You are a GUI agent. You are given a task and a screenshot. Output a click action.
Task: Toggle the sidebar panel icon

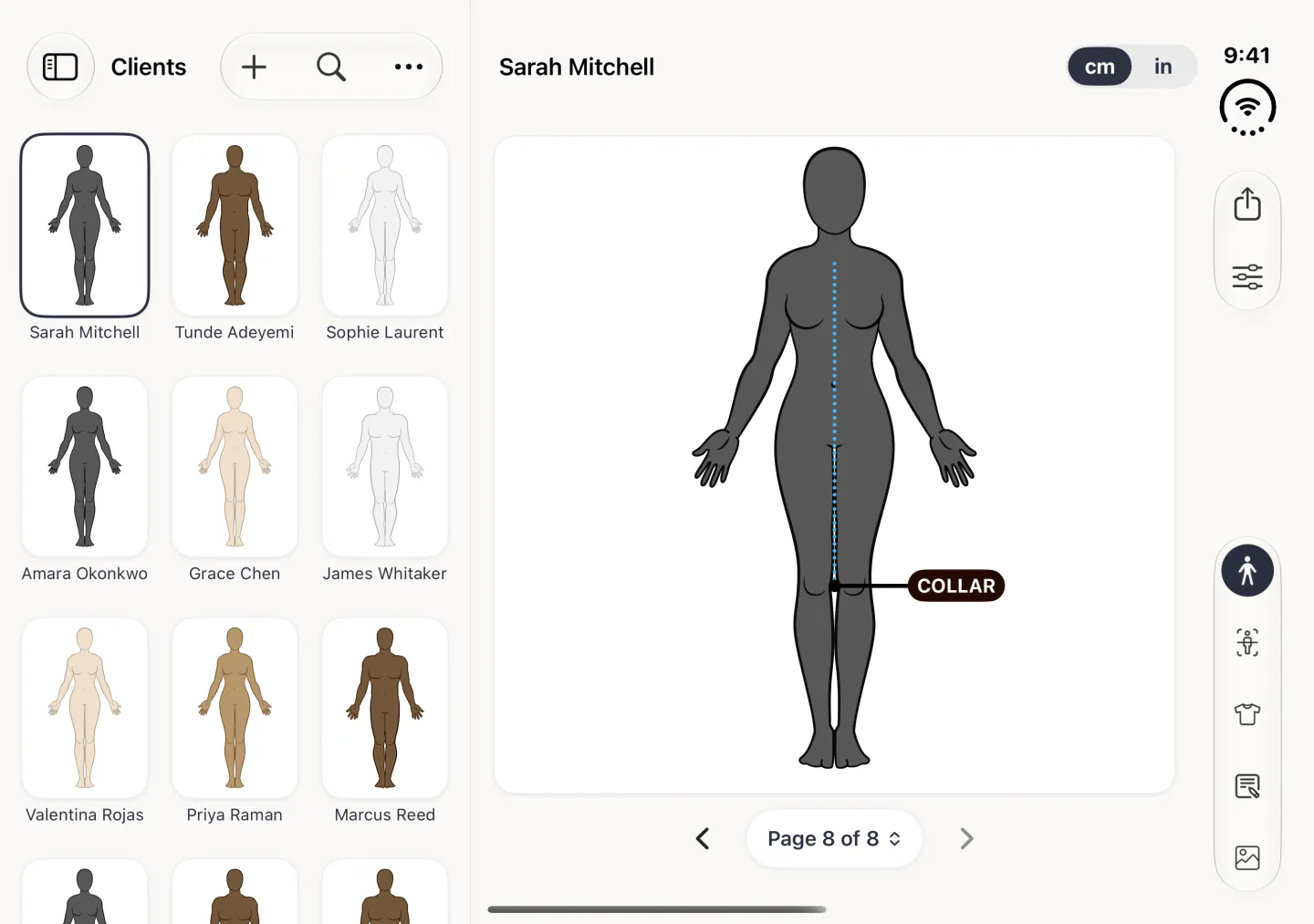pyautogui.click(x=60, y=67)
